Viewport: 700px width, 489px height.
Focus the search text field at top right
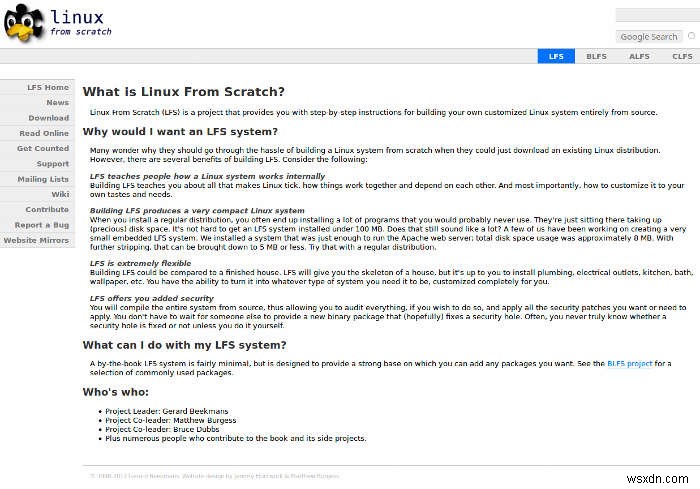pyautogui.click(x=658, y=15)
